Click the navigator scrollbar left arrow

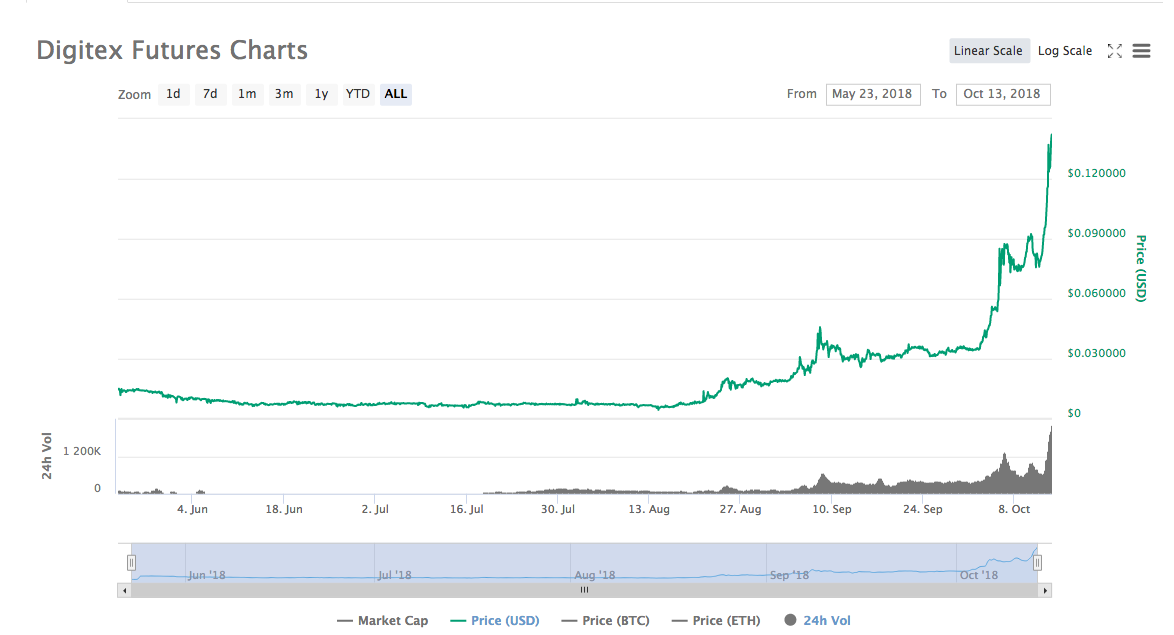click(124, 591)
